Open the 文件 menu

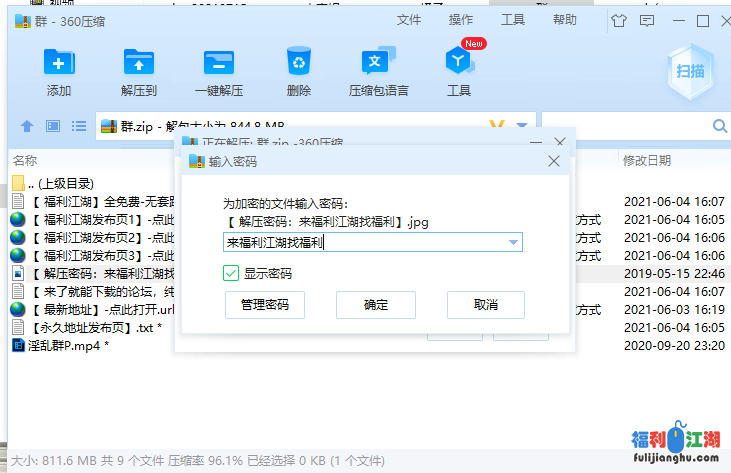[409, 20]
